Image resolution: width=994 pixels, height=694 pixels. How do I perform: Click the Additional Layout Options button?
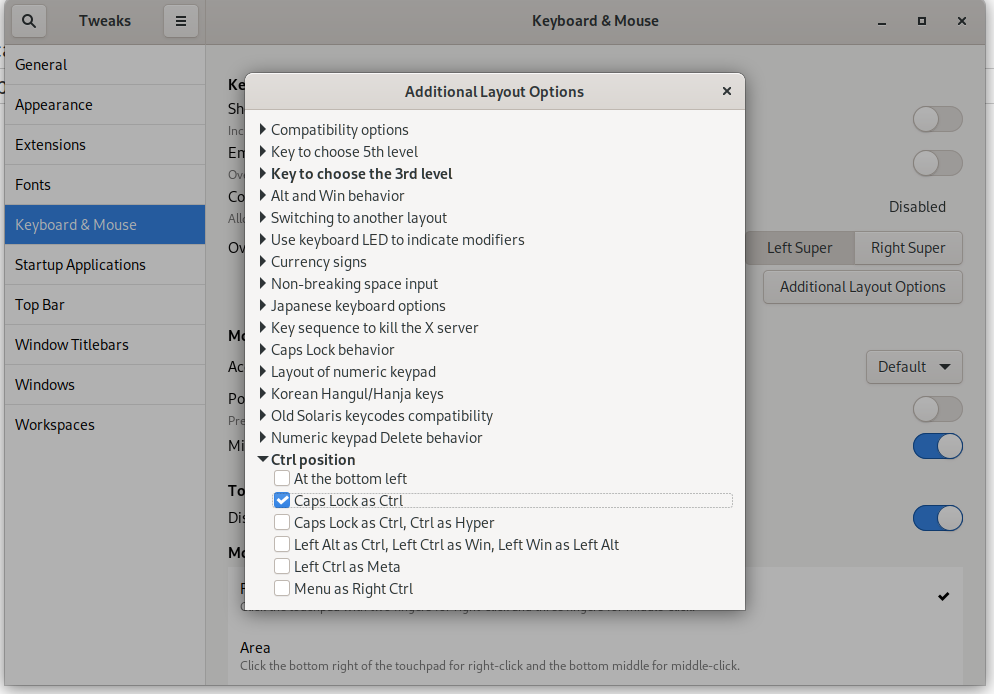coord(862,287)
